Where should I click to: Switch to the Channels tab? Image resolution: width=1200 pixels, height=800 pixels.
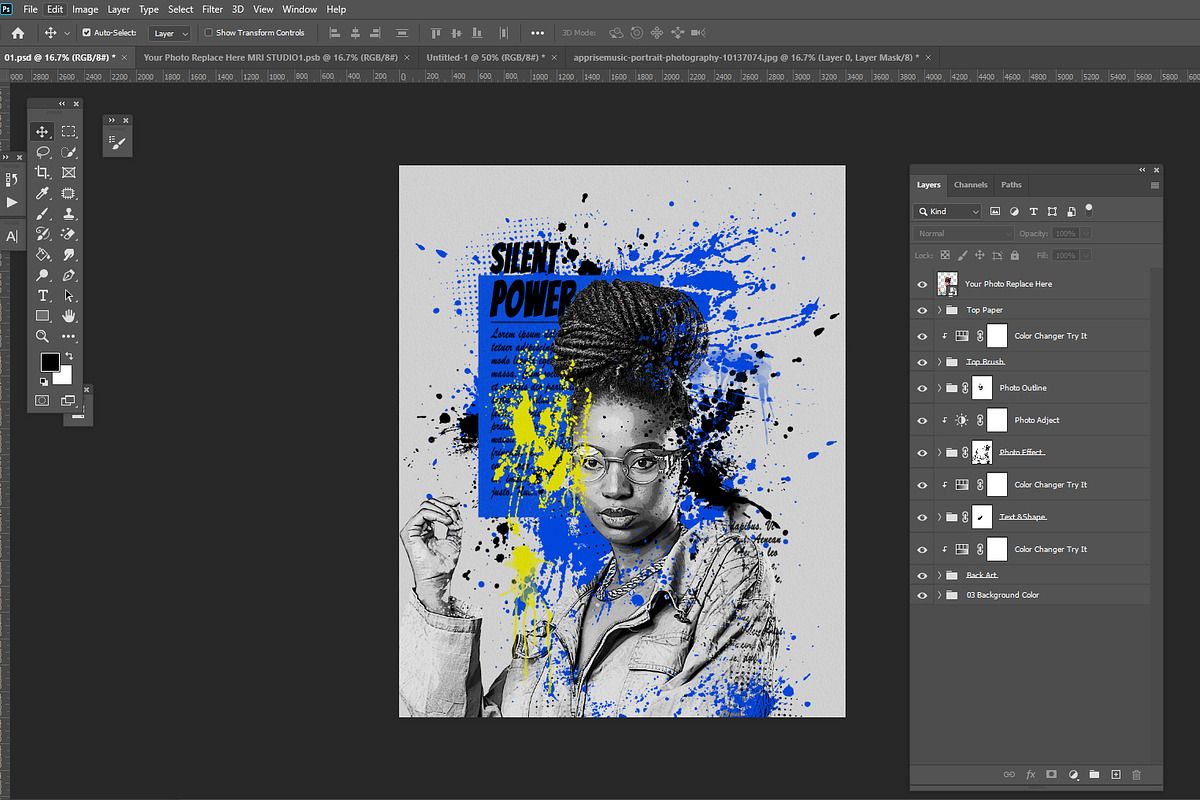(970, 185)
